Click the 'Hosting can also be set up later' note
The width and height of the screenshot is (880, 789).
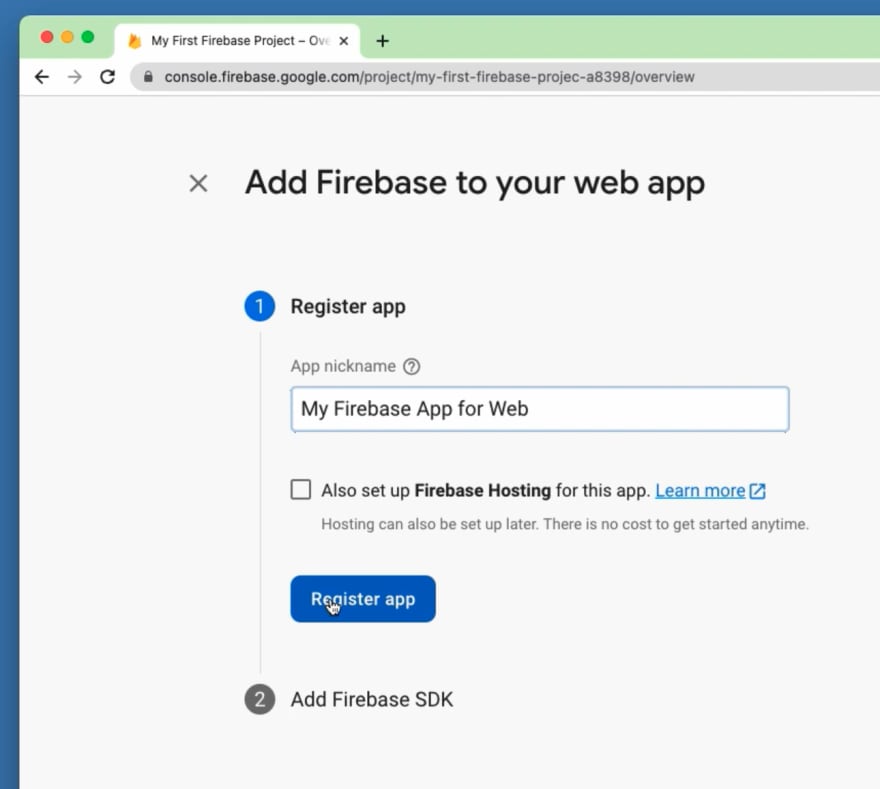pos(565,524)
